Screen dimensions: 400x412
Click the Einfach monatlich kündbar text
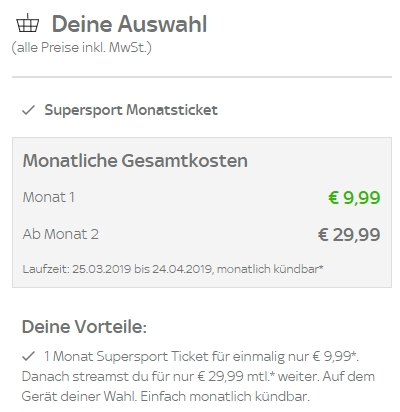(x=225, y=396)
